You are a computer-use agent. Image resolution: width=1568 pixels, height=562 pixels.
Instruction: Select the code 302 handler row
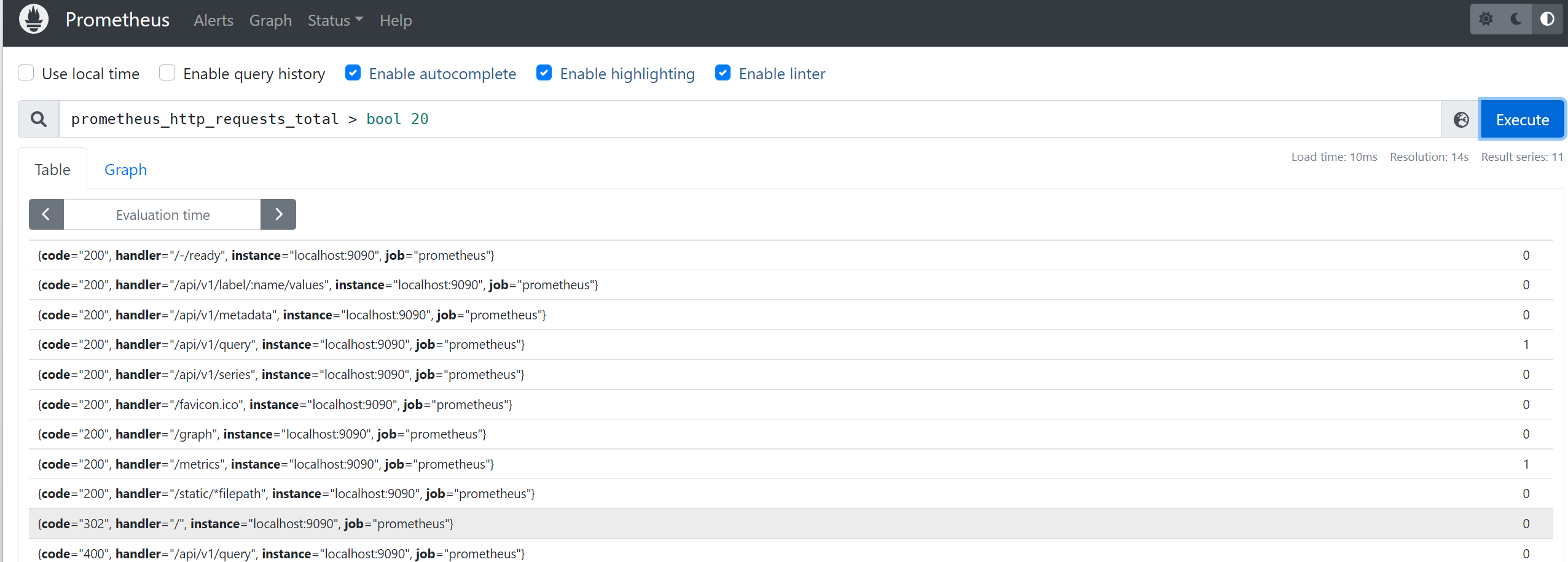[x=791, y=524]
